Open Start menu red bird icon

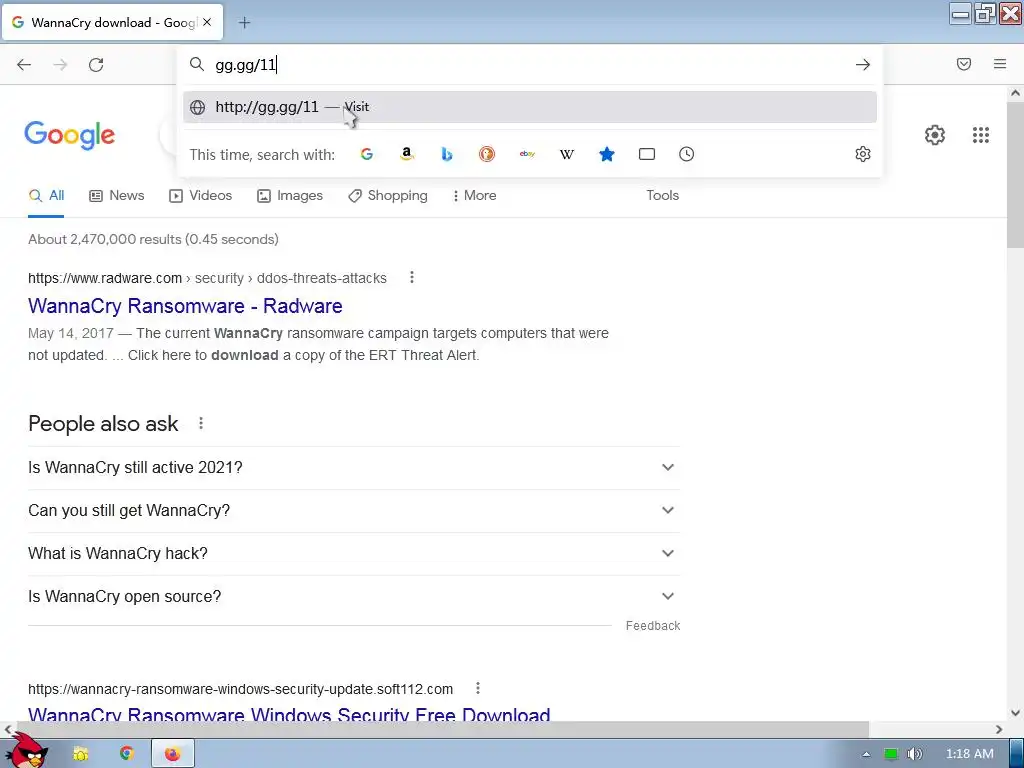(26, 751)
